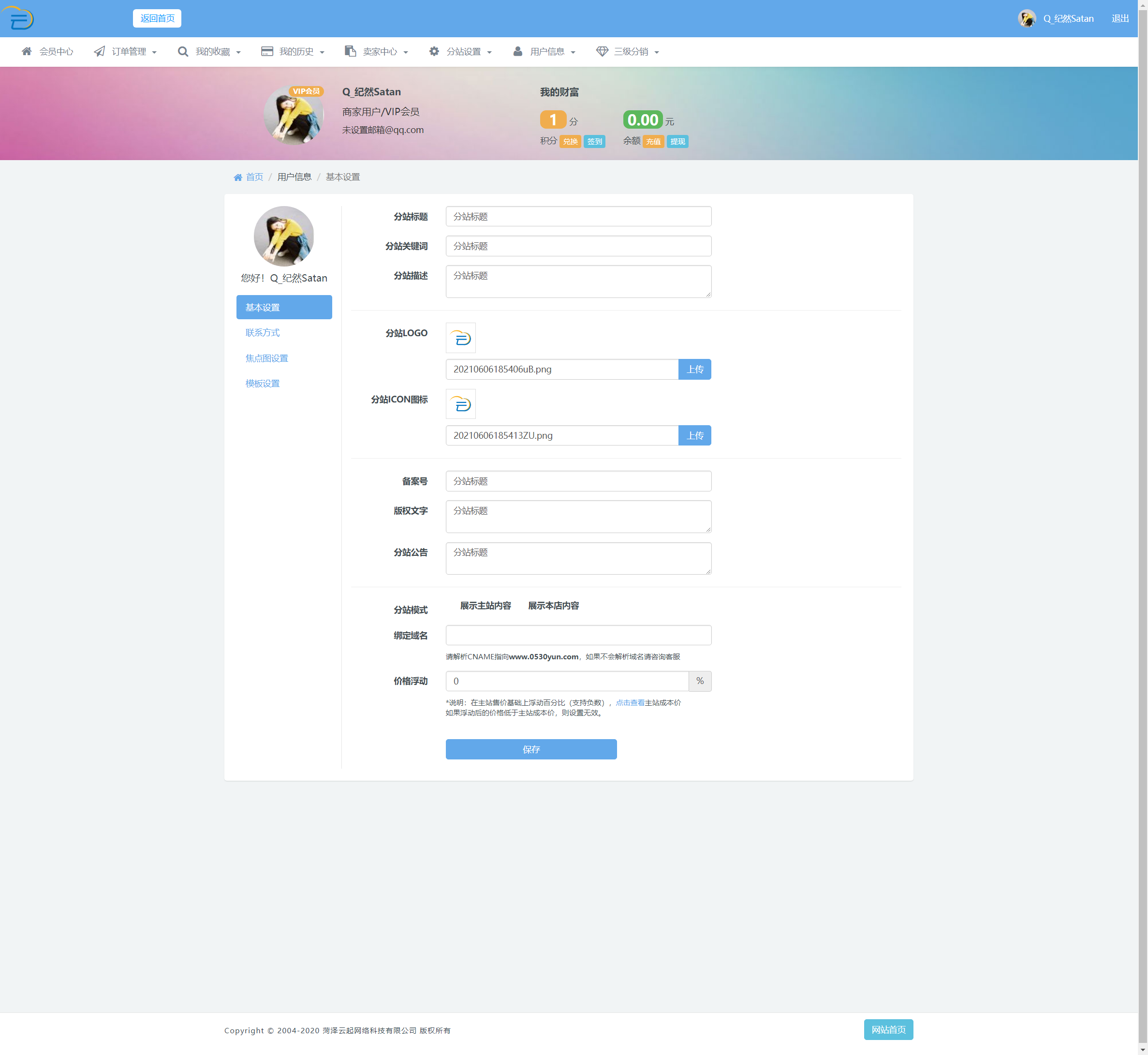Click the 点击查看 cost price link
The height and width of the screenshot is (1055, 1148).
pos(629,703)
